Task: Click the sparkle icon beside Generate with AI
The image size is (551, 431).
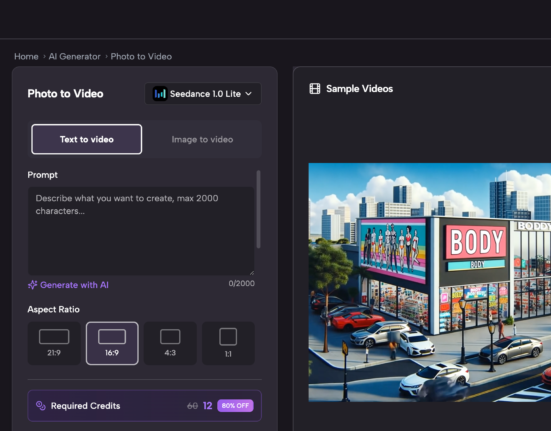Action: pyautogui.click(x=32, y=285)
